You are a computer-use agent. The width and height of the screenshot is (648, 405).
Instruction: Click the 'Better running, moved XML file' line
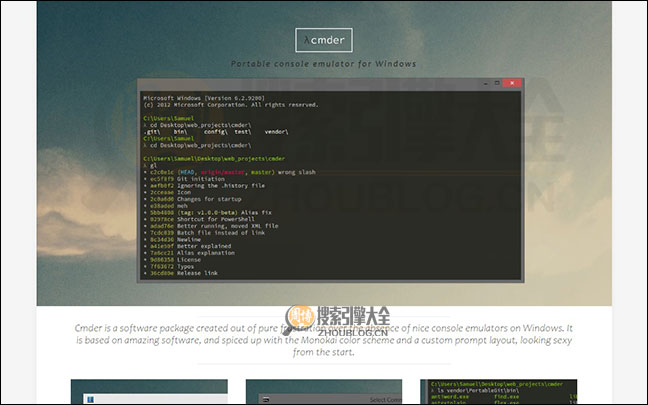coord(211,226)
